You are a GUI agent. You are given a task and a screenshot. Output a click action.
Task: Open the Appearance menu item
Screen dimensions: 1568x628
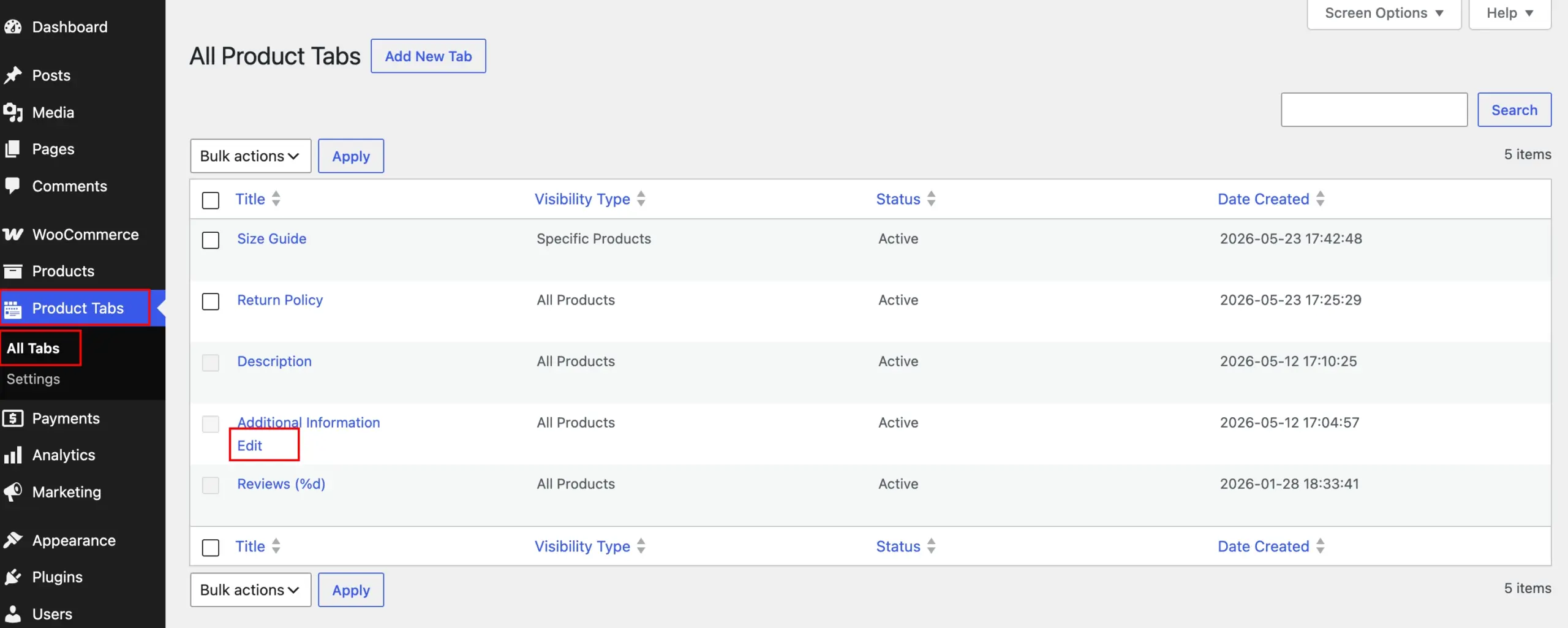click(74, 540)
